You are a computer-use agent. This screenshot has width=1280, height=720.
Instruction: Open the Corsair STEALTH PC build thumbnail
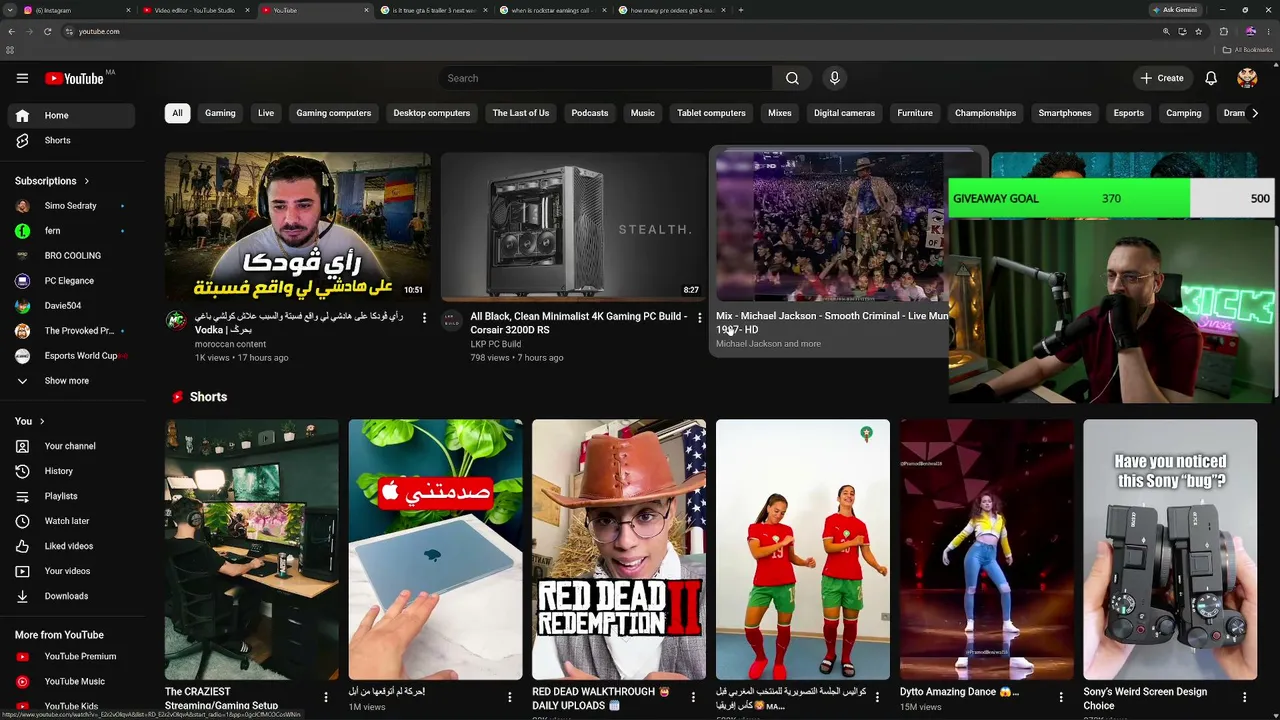click(573, 227)
